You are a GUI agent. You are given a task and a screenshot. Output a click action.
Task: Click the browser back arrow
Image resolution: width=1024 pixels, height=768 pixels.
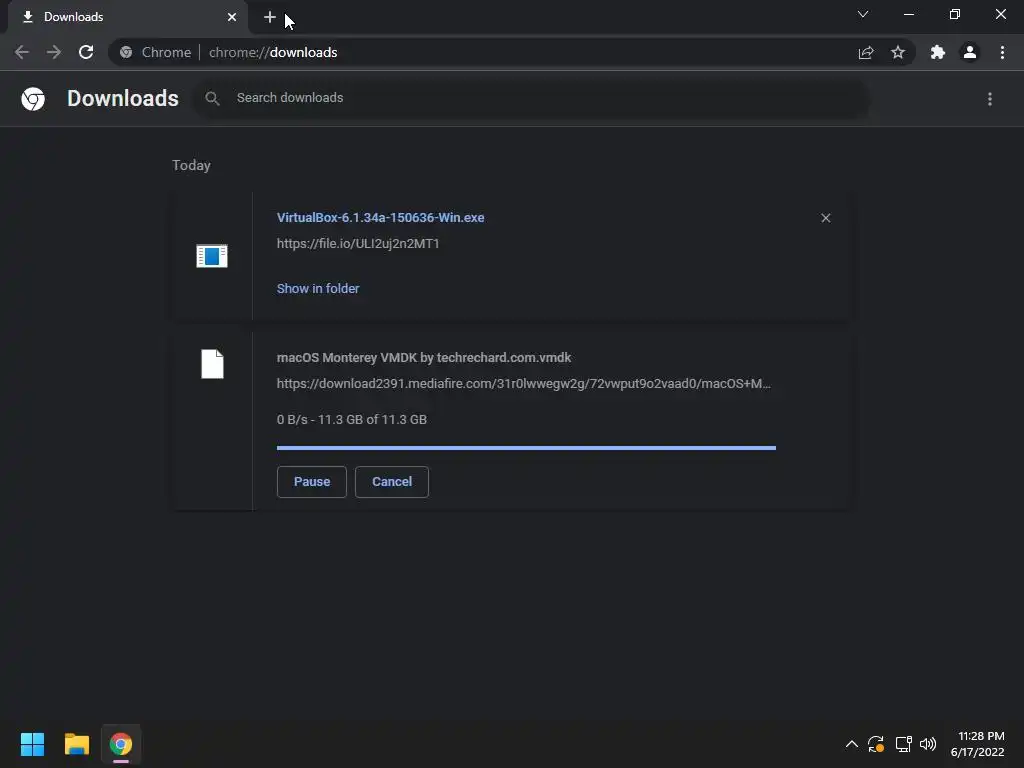pyautogui.click(x=22, y=52)
